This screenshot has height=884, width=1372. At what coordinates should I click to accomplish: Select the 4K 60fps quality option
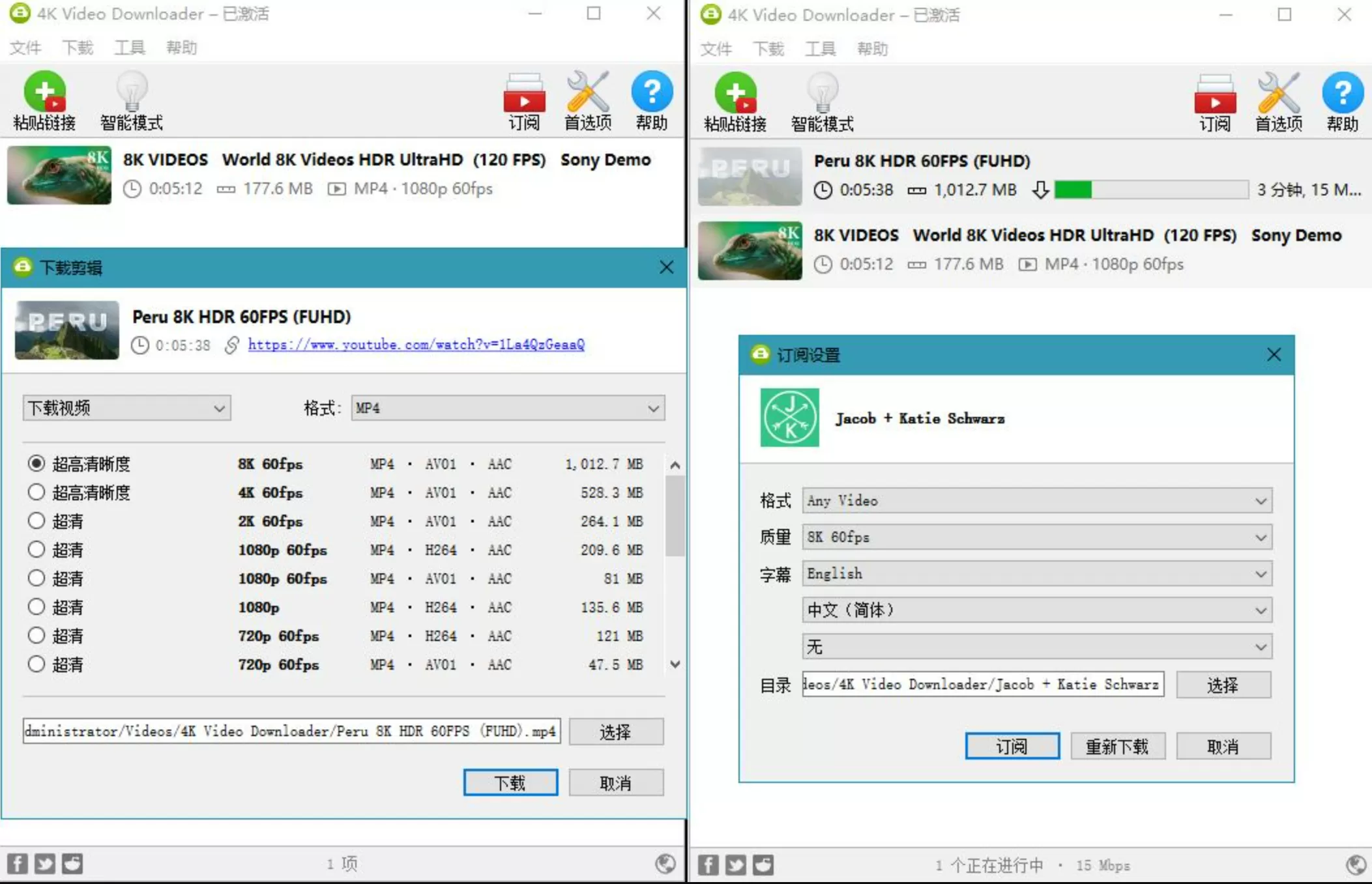(x=36, y=492)
